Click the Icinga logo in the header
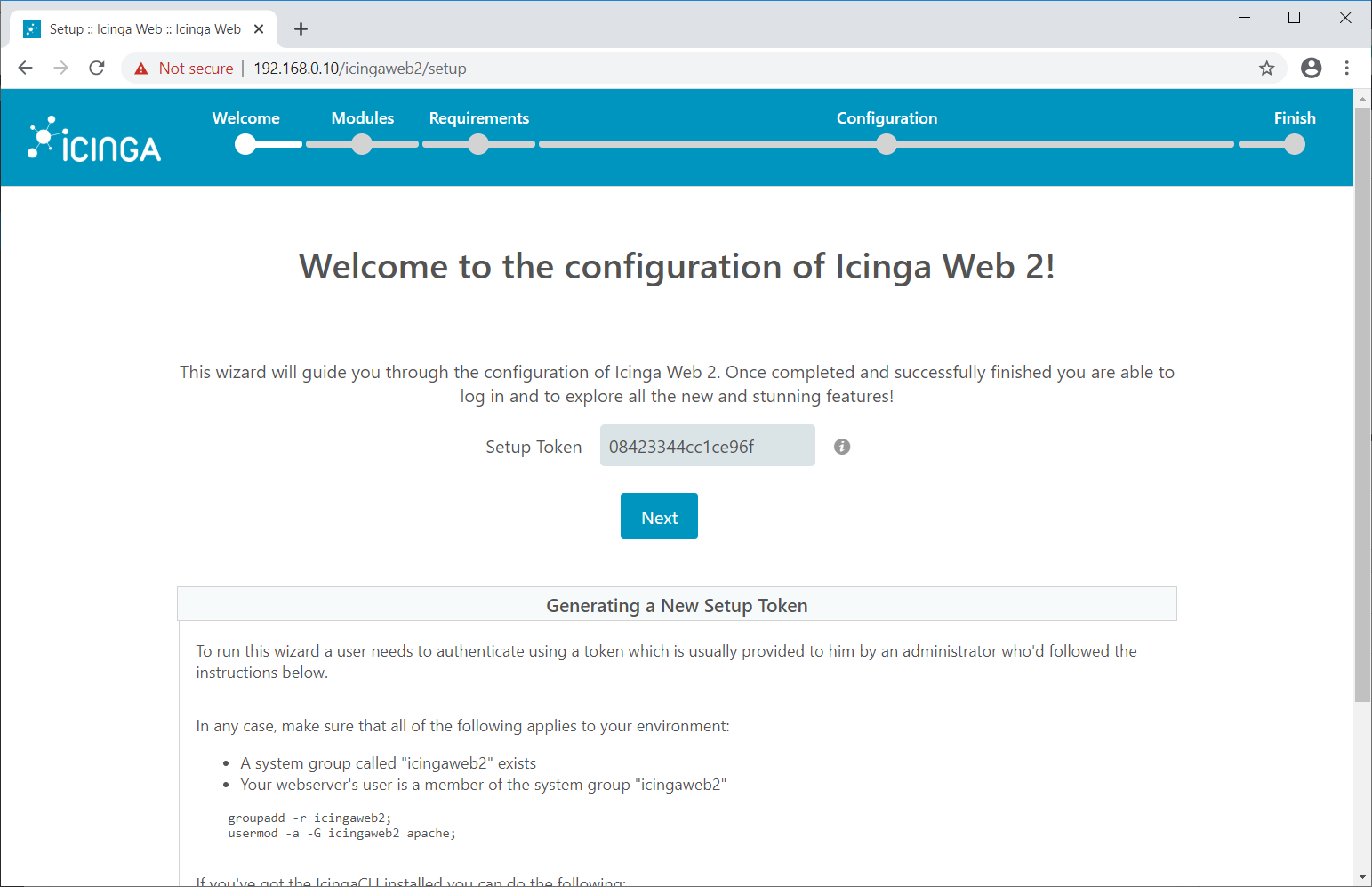This screenshot has width=1372, height=887. (94, 140)
